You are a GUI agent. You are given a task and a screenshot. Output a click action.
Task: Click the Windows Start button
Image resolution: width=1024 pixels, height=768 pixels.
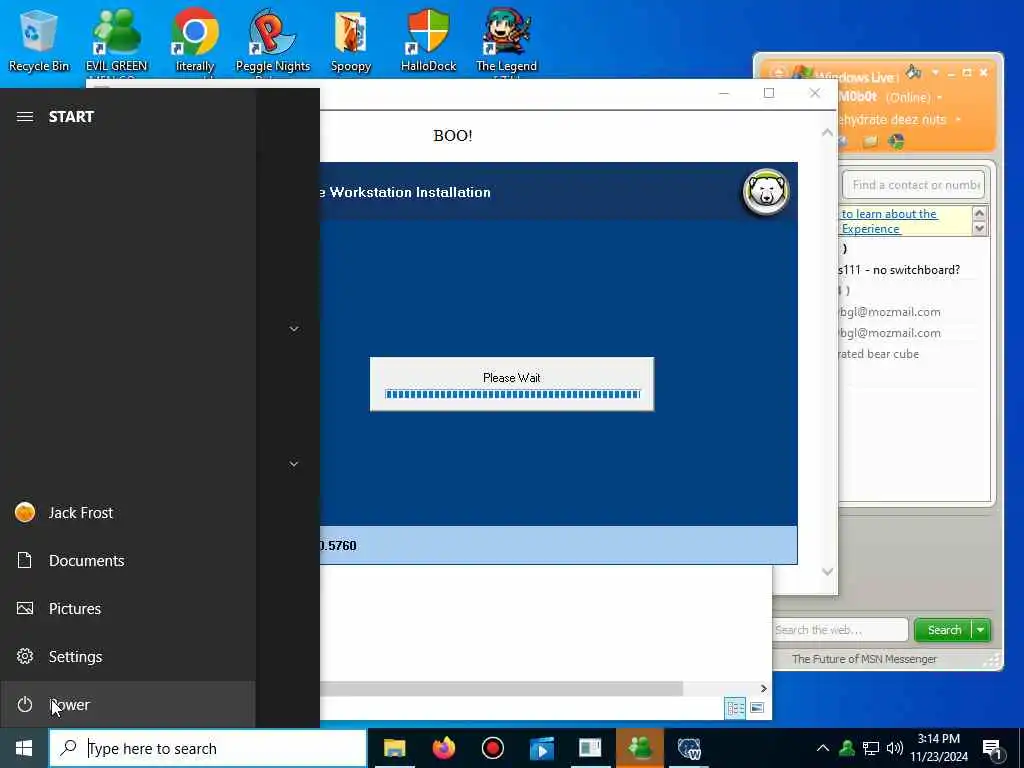click(x=24, y=748)
